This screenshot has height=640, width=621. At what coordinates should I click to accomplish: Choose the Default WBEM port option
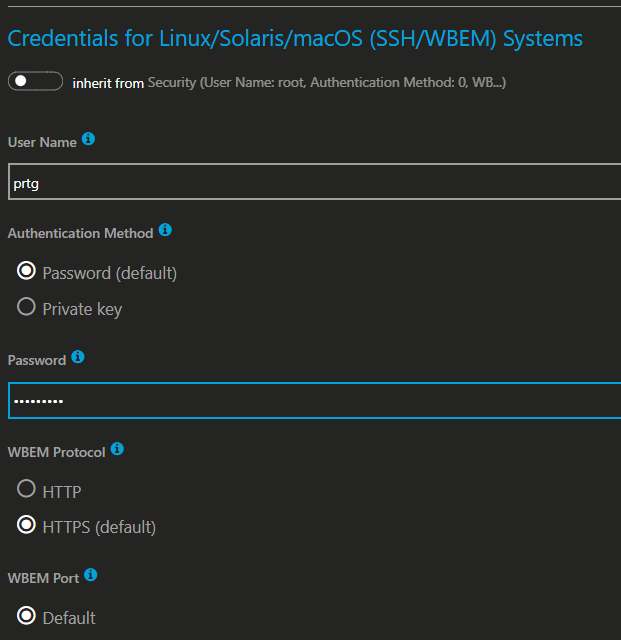coord(27,616)
